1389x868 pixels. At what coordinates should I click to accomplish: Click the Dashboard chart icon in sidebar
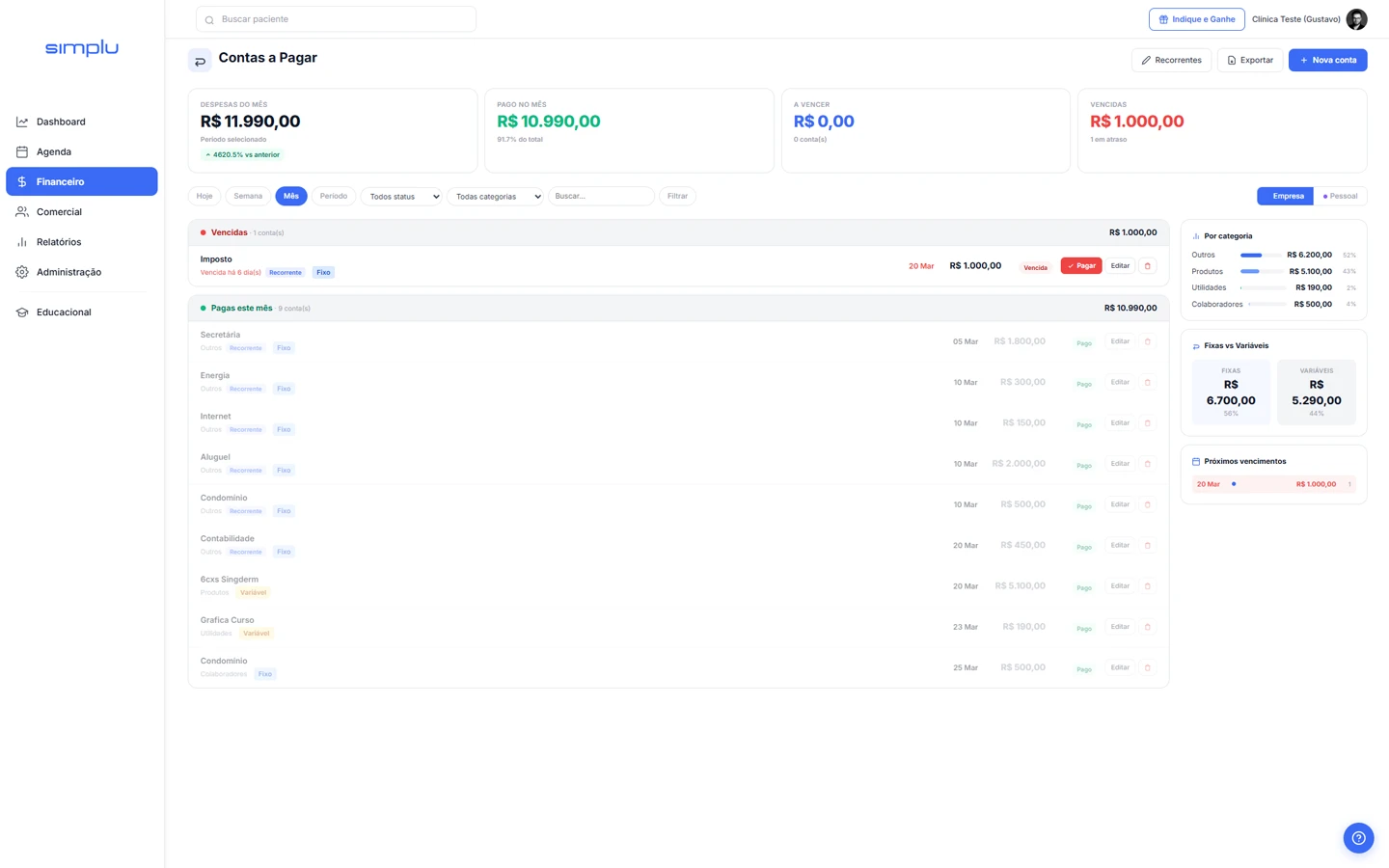point(22,122)
